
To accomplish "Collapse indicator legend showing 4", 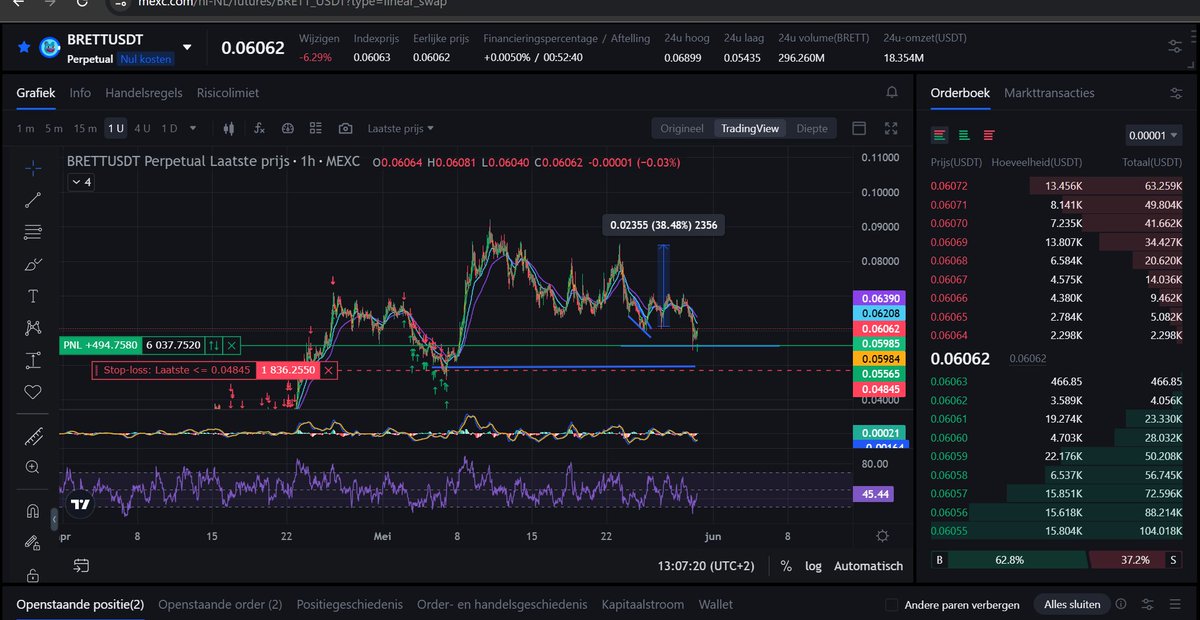I will coord(80,182).
